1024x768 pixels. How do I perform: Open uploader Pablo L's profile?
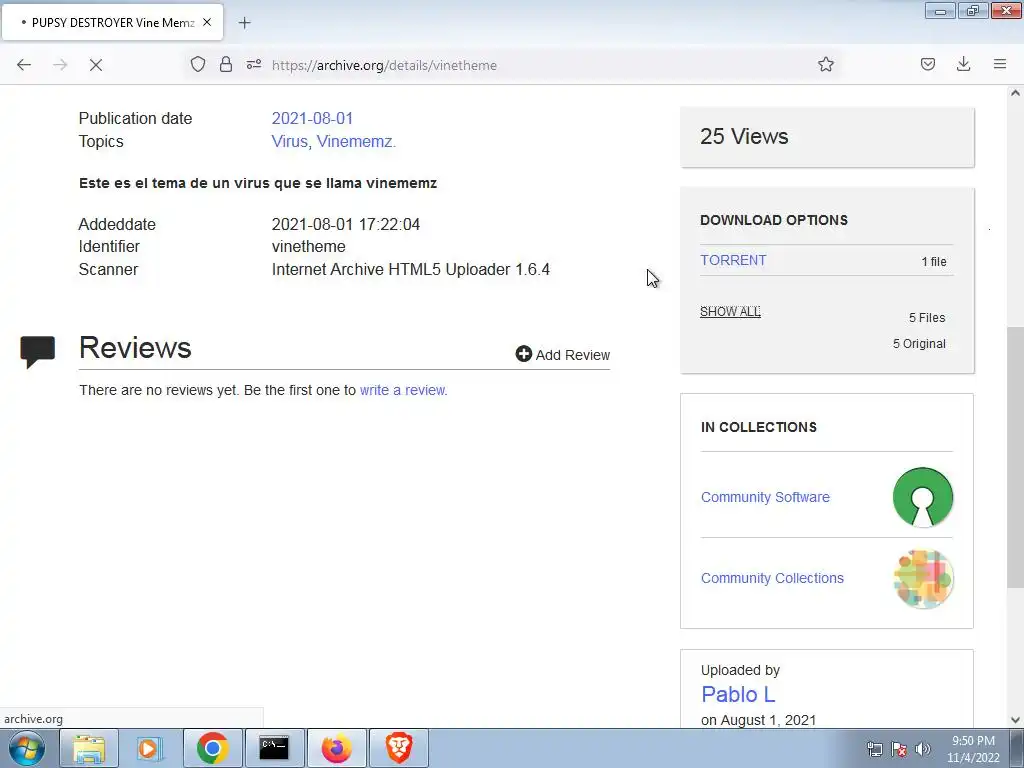point(738,694)
